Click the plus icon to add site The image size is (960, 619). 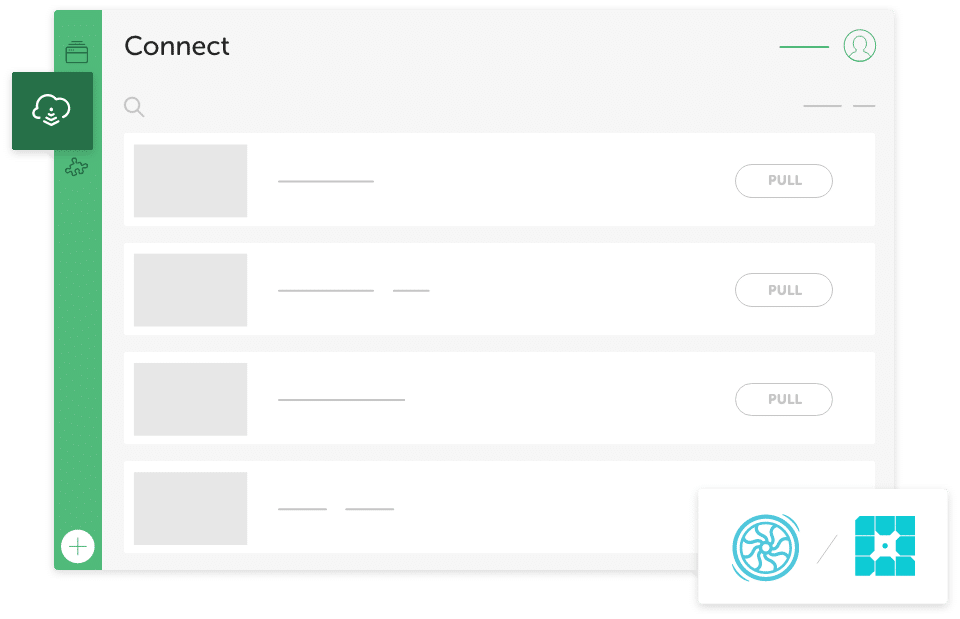coord(77,547)
